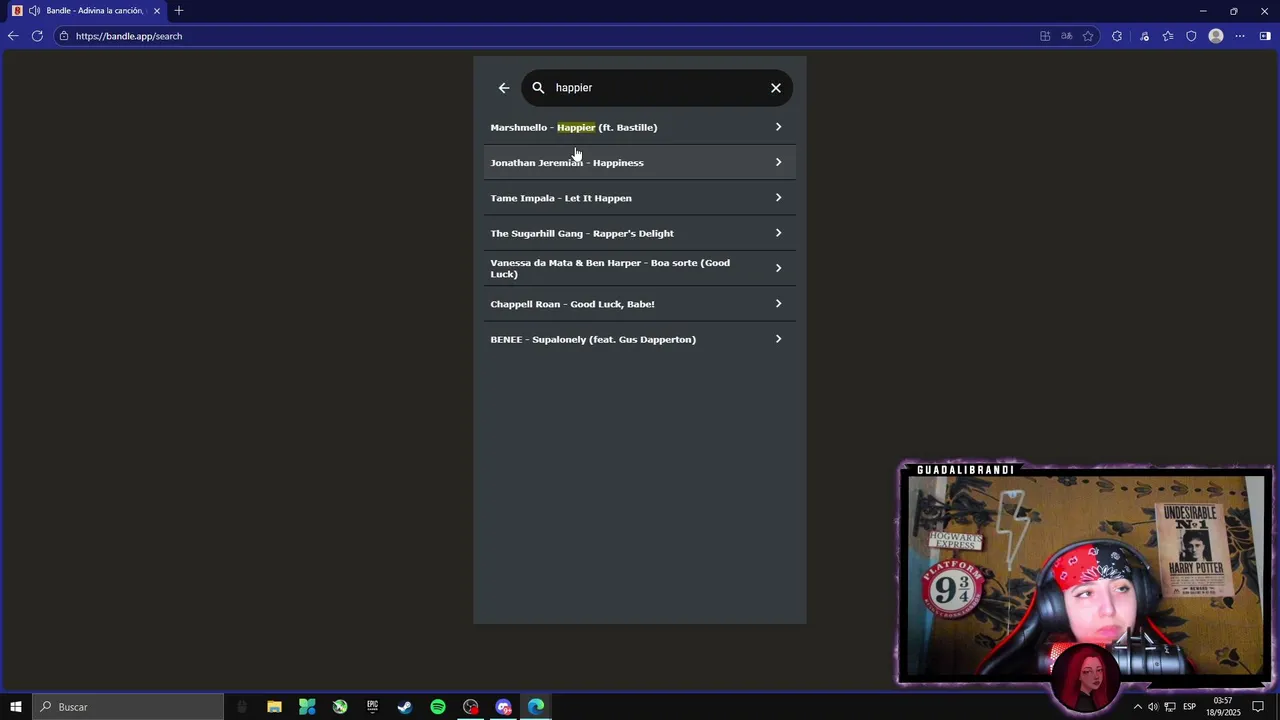Viewport: 1280px width, 720px height.
Task: Open chevron on Tame Impala row
Action: coord(778,198)
